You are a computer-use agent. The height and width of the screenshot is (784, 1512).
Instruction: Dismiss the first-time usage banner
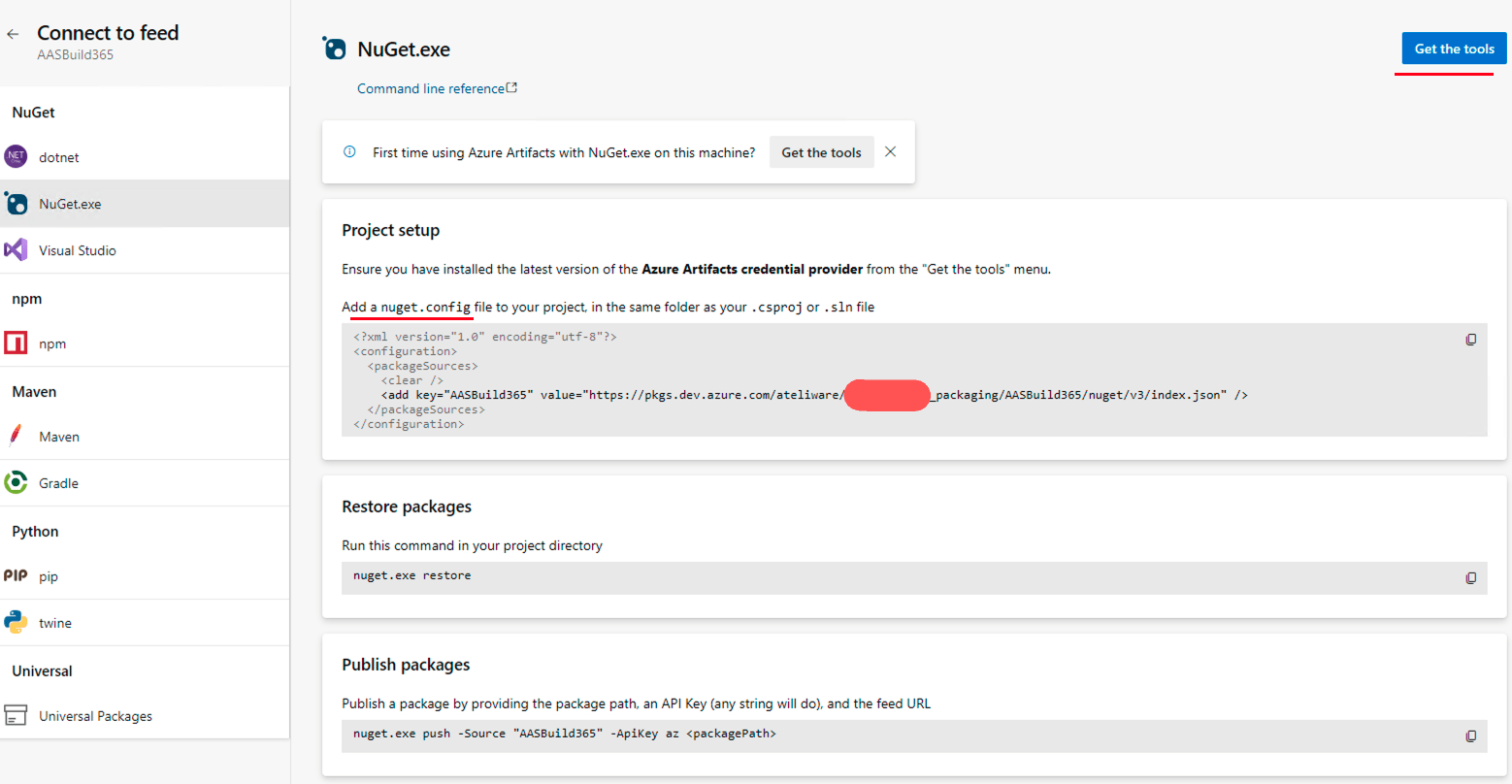click(891, 151)
